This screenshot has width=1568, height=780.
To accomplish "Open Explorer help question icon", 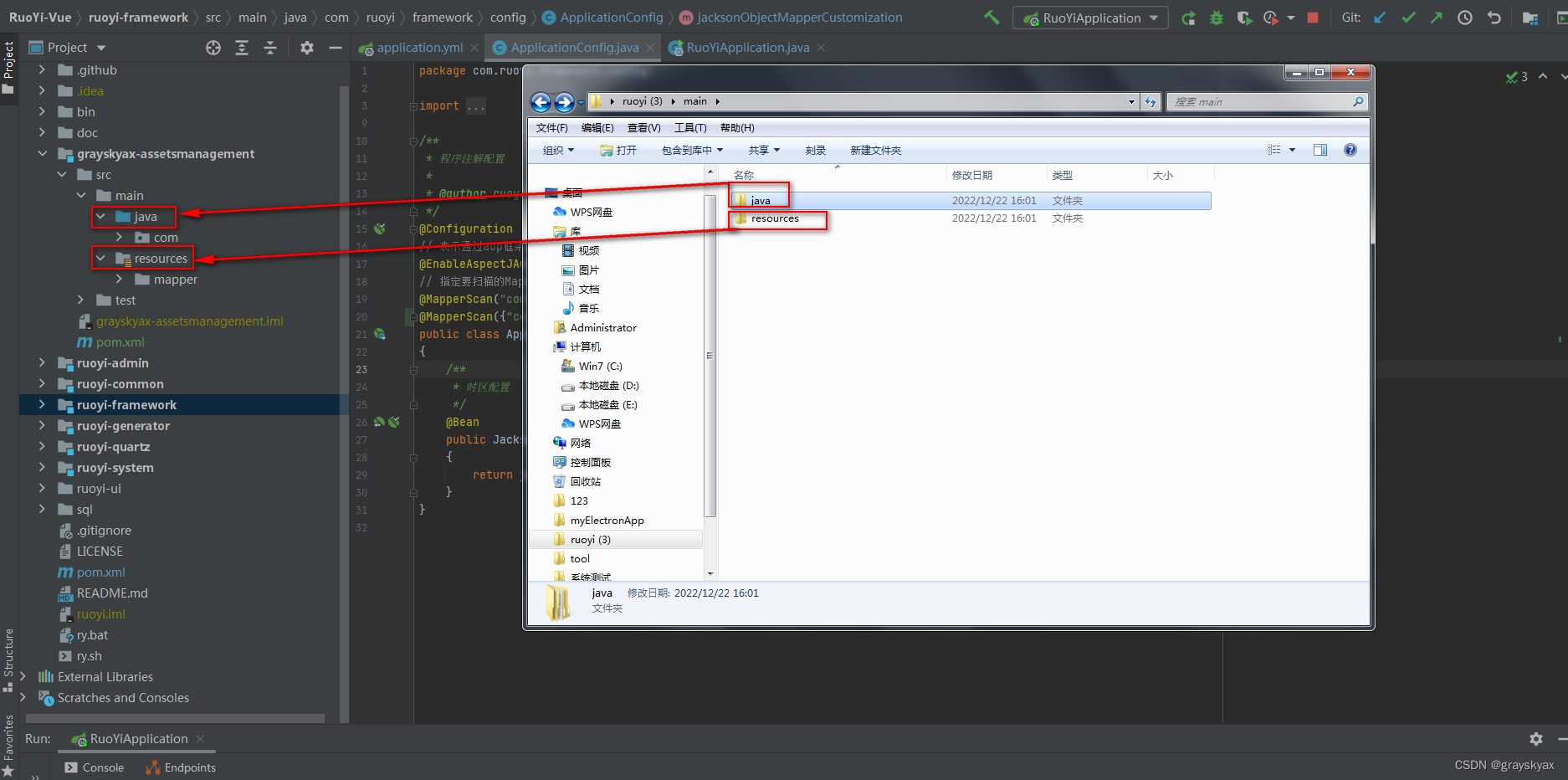I will click(x=1350, y=150).
